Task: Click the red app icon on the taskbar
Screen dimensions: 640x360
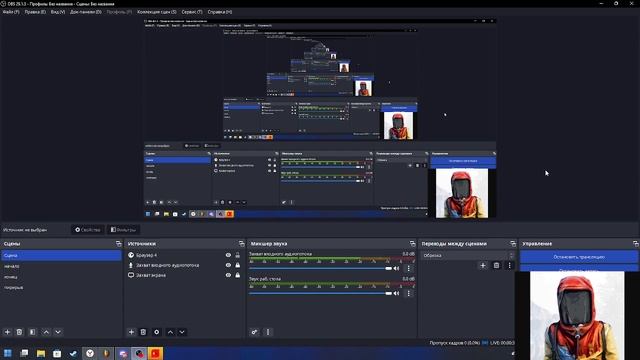Action: click(x=156, y=353)
